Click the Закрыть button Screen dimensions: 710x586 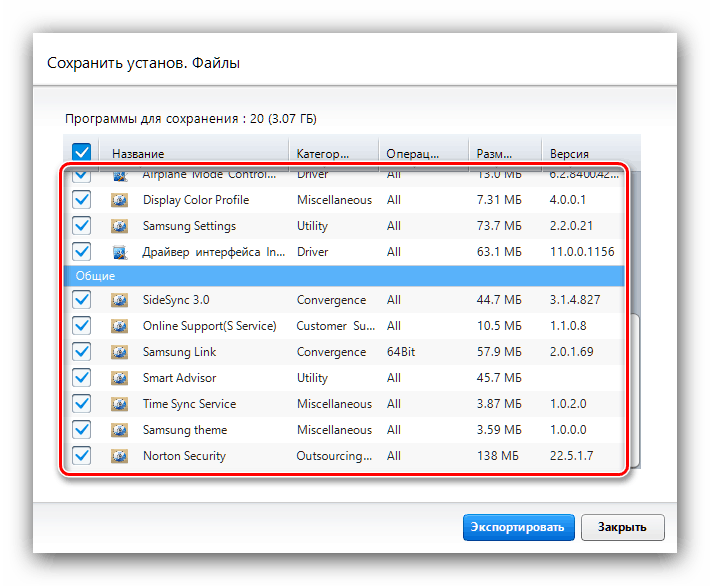coord(623,527)
